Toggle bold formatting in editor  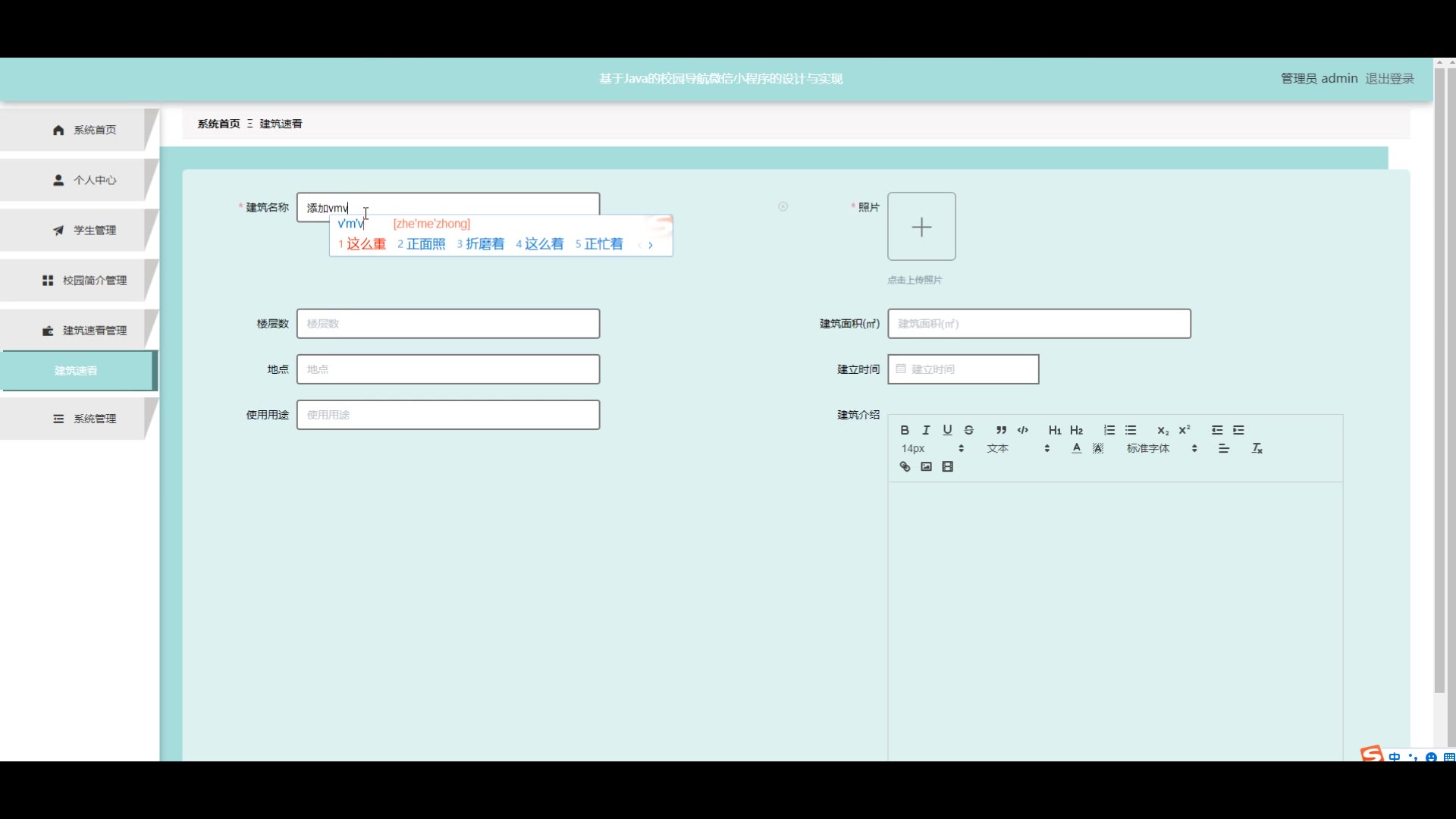[905, 430]
